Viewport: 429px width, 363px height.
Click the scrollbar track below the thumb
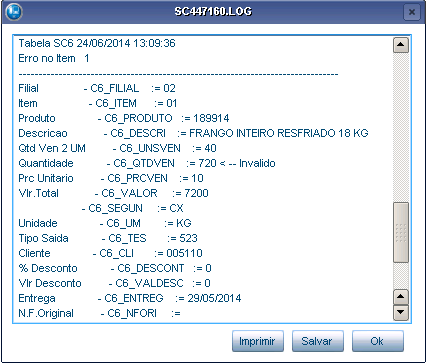point(401,276)
